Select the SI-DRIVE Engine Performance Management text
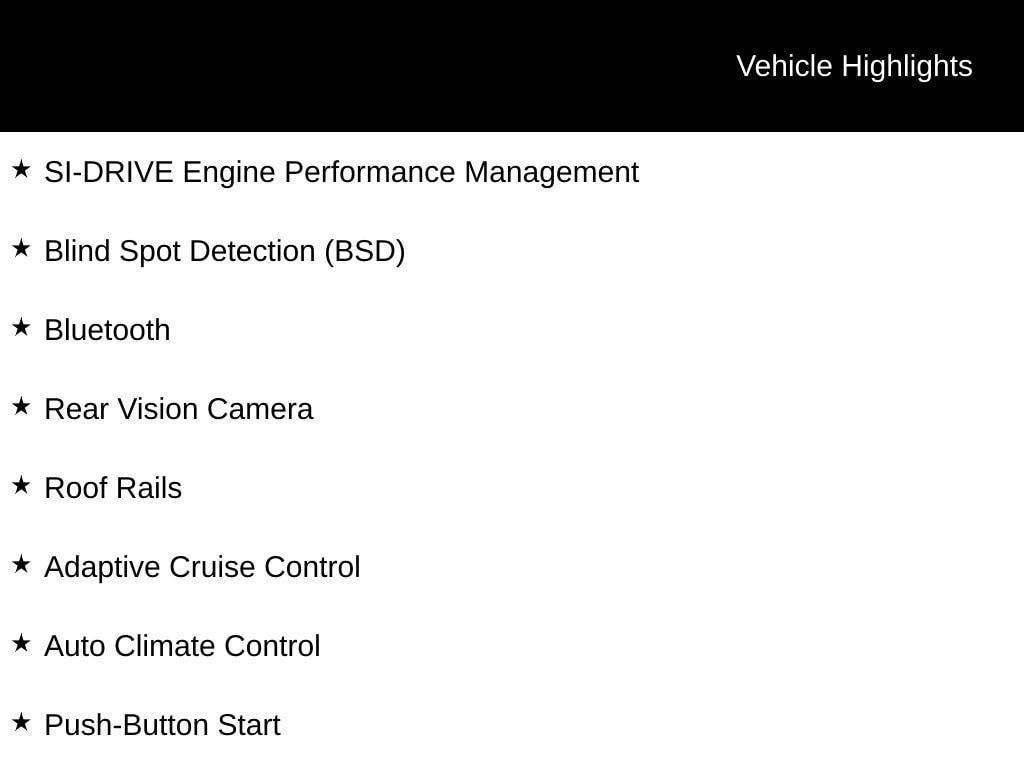 [x=341, y=172]
